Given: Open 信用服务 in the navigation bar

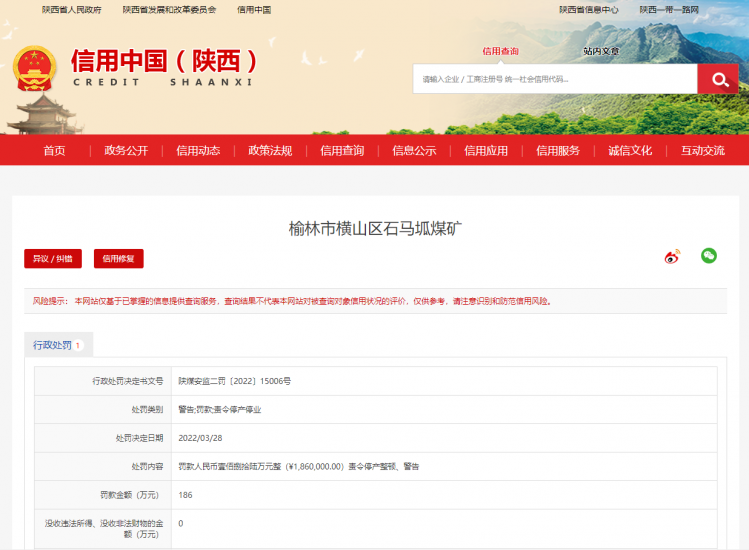Looking at the screenshot, I should pos(558,151).
